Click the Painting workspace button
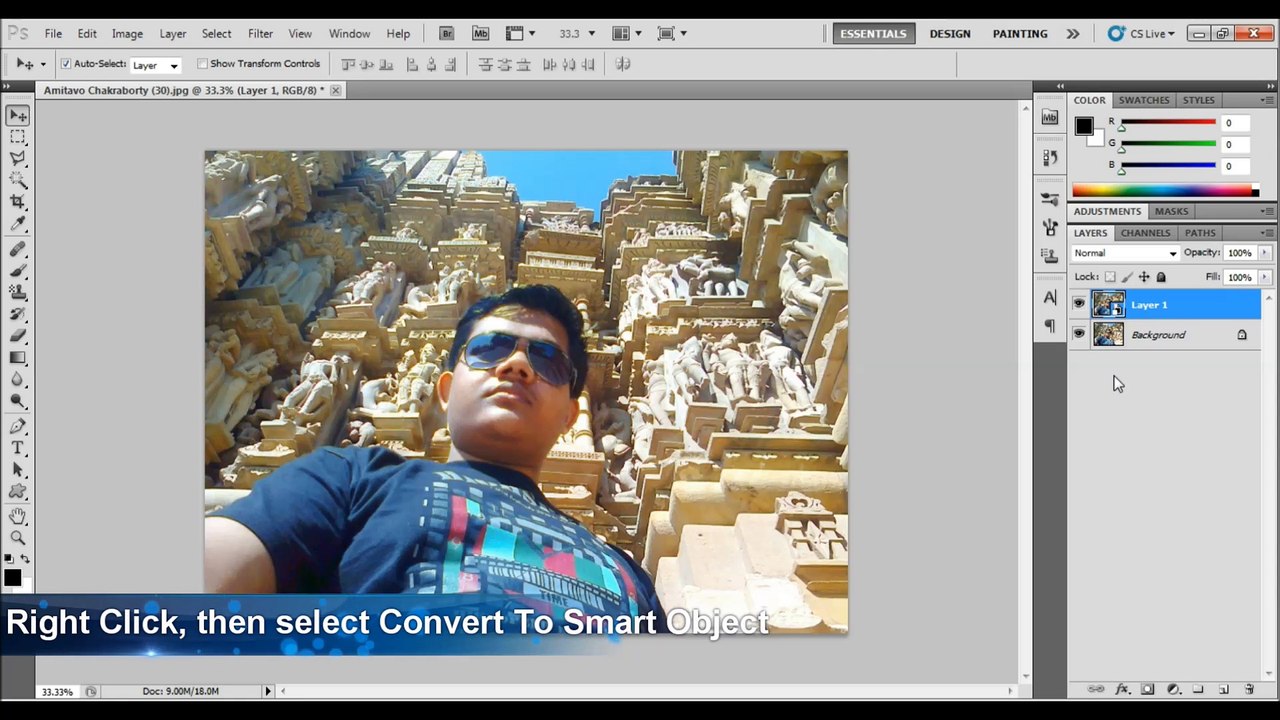1280x720 pixels. coord(1020,33)
